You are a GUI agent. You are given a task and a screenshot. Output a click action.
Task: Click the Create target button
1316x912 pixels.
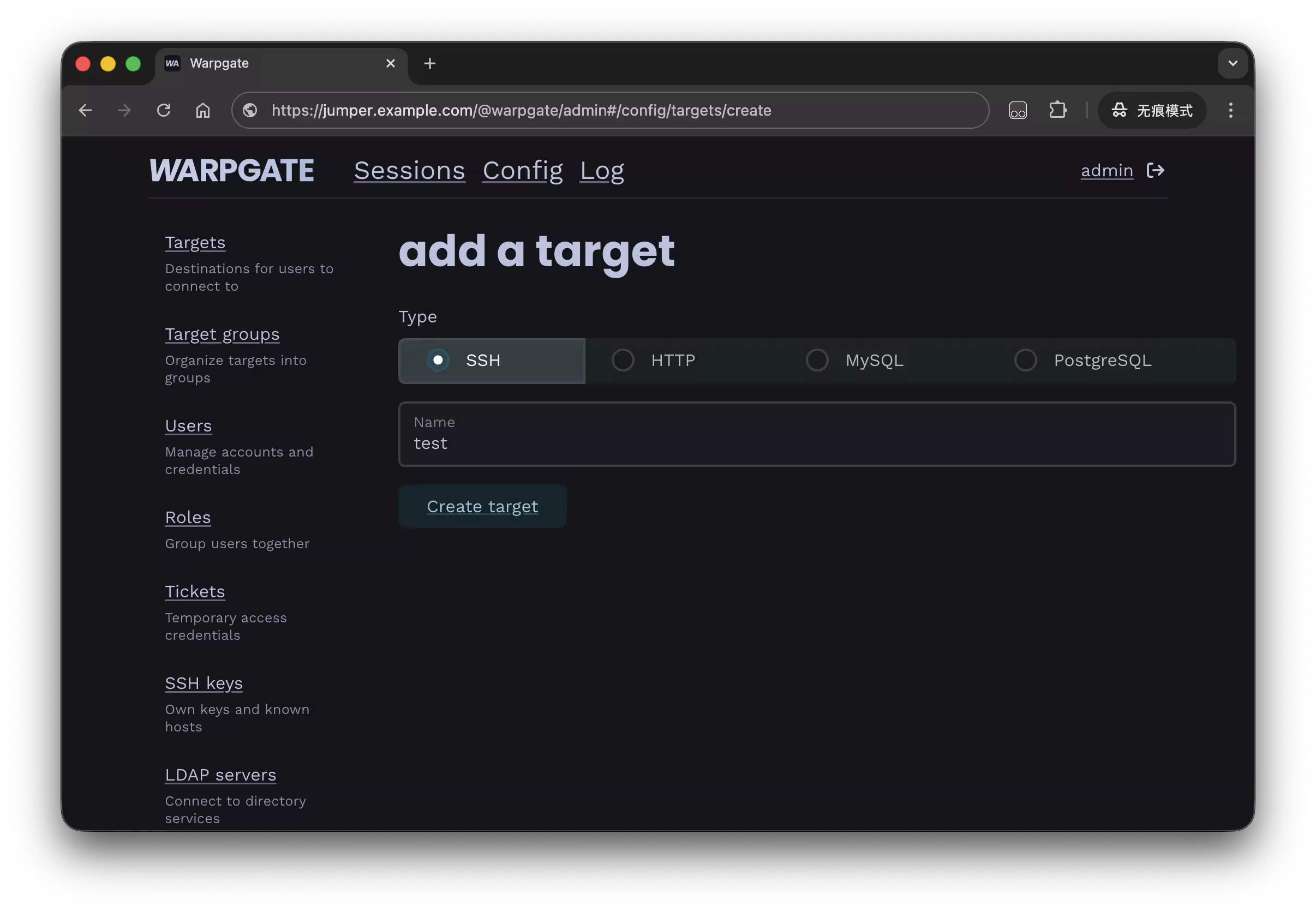tap(482, 506)
